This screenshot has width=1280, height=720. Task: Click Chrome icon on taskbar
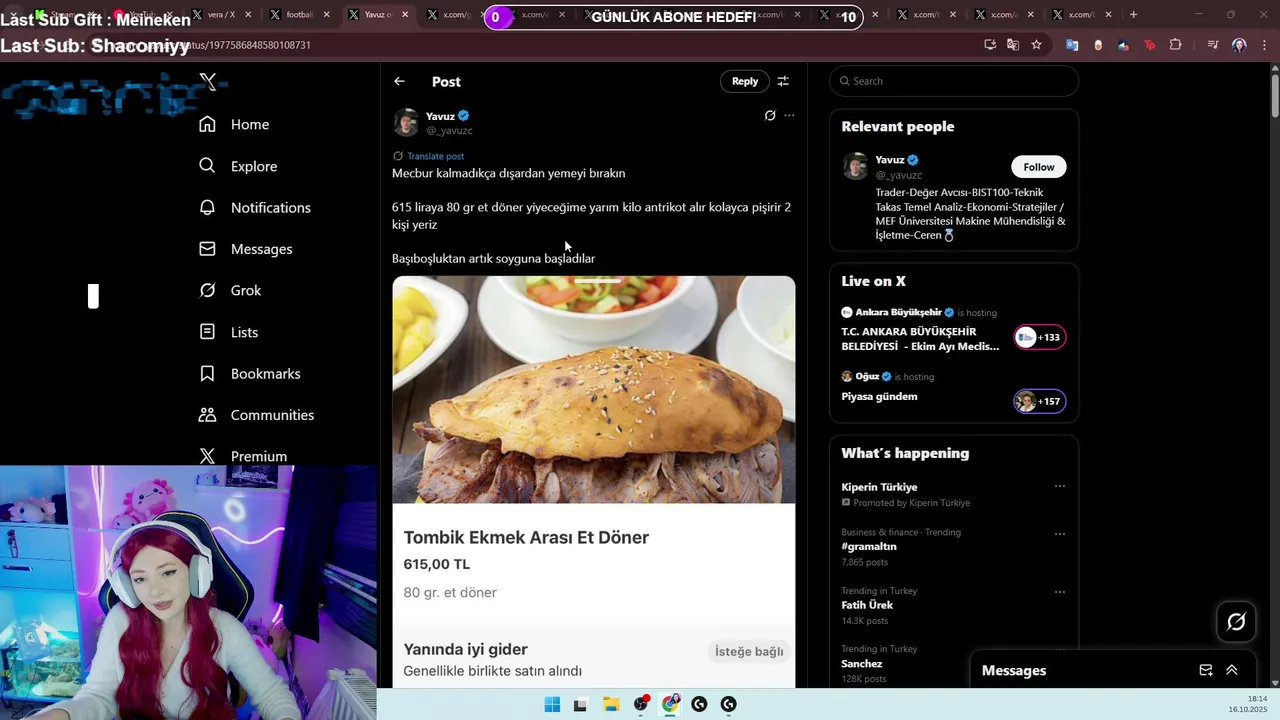click(670, 704)
